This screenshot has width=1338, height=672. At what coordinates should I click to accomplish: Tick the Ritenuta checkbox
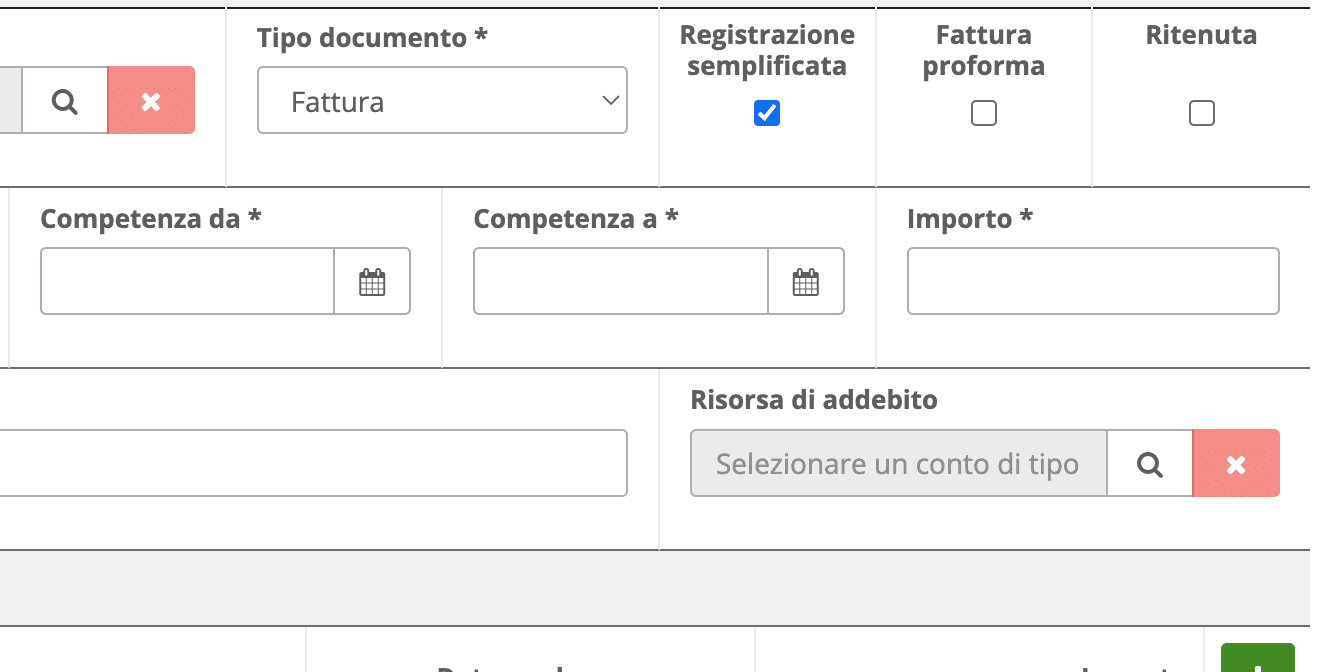click(1202, 113)
